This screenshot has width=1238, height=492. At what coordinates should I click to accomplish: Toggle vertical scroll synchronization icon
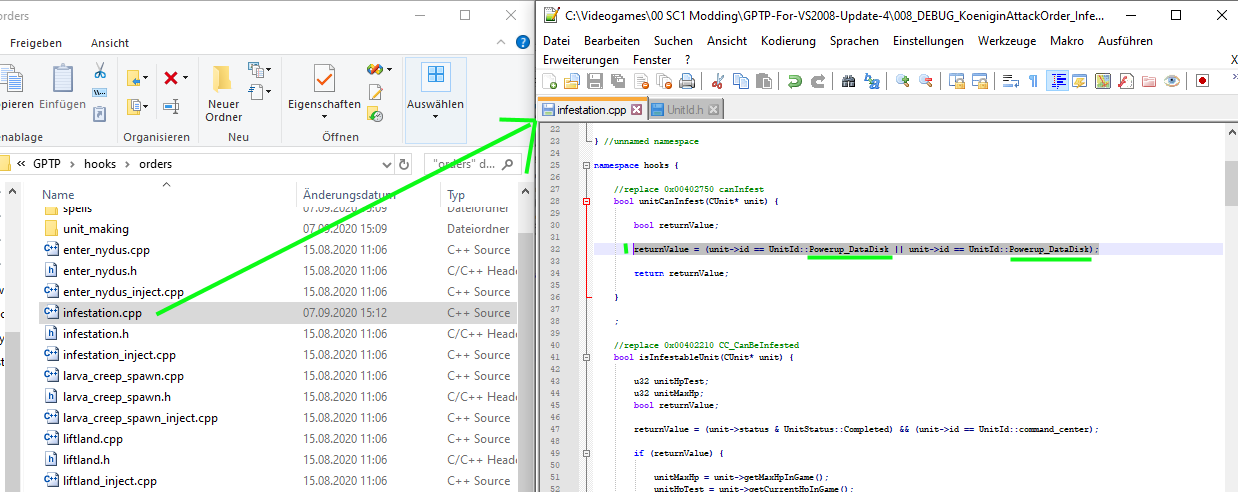(956, 81)
